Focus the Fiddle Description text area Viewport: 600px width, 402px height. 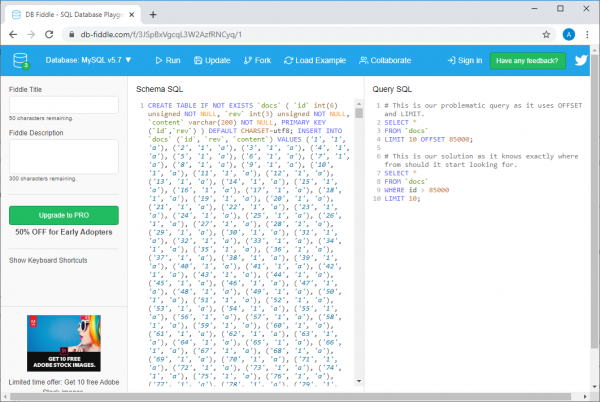63,156
